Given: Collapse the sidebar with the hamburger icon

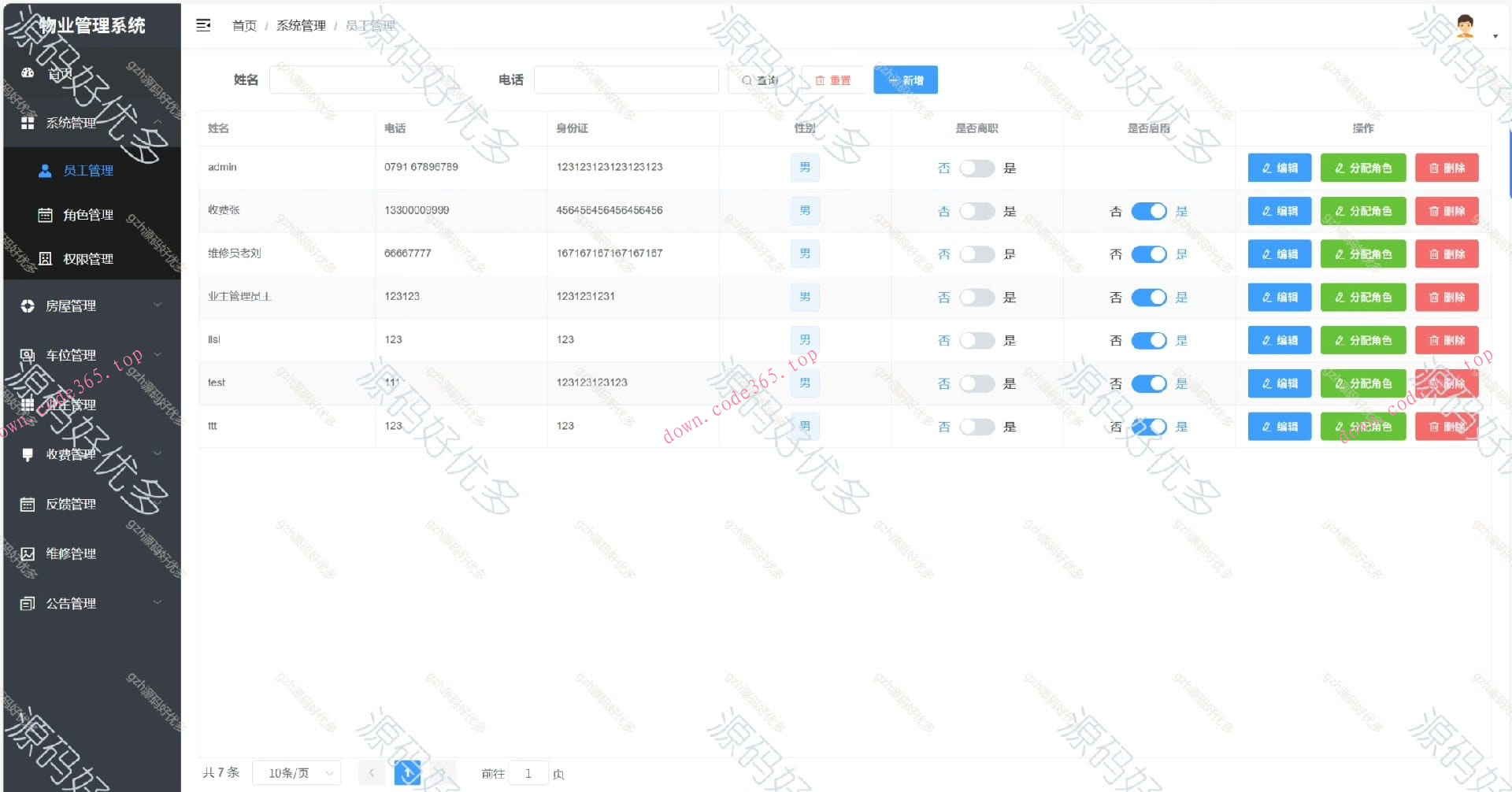Looking at the screenshot, I should (203, 25).
